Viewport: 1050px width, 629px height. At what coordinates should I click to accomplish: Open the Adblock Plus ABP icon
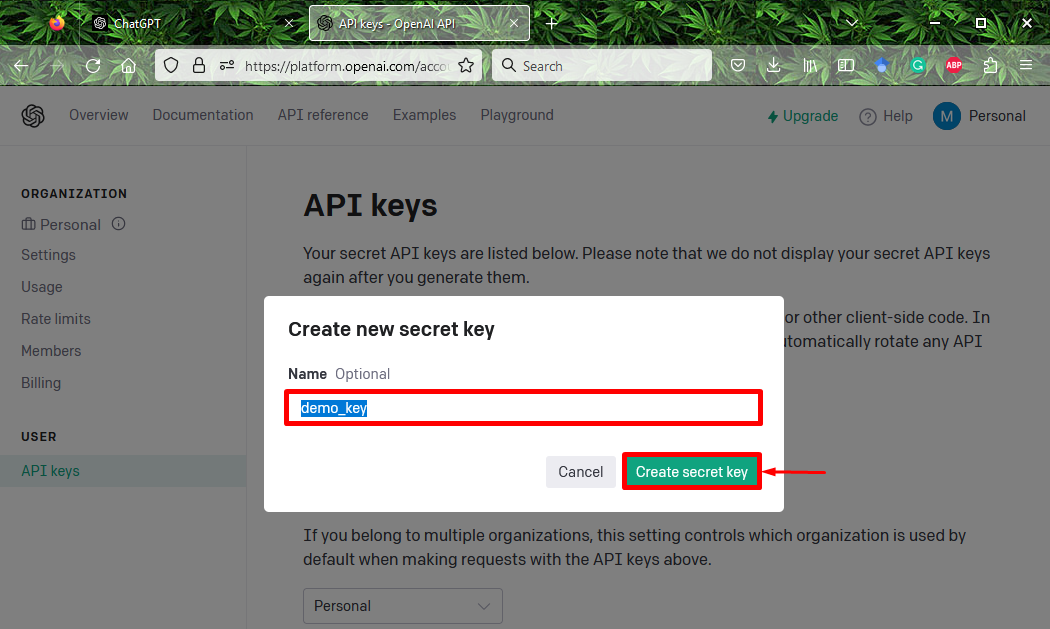coord(954,66)
